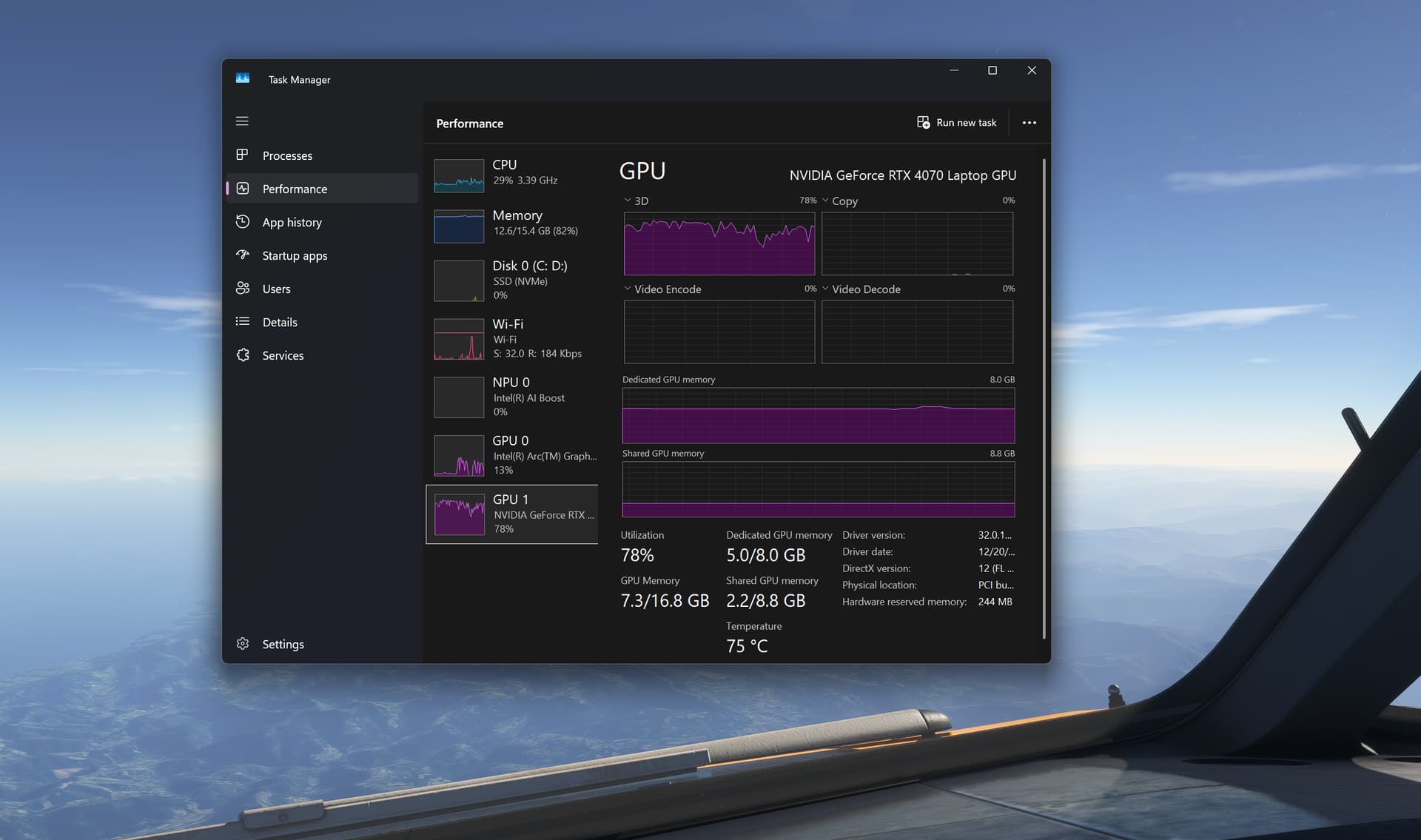Click the Details list icon
The image size is (1421, 840).
242,321
